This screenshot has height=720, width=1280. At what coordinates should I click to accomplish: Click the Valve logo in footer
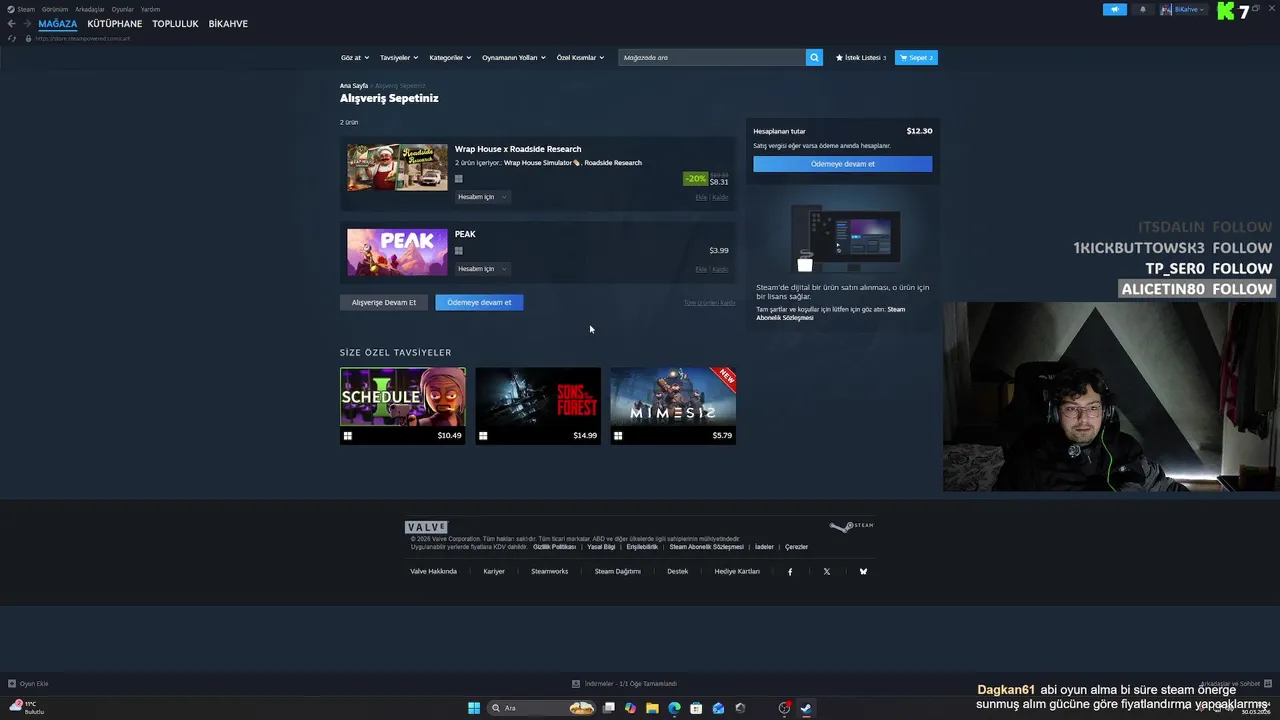426,527
